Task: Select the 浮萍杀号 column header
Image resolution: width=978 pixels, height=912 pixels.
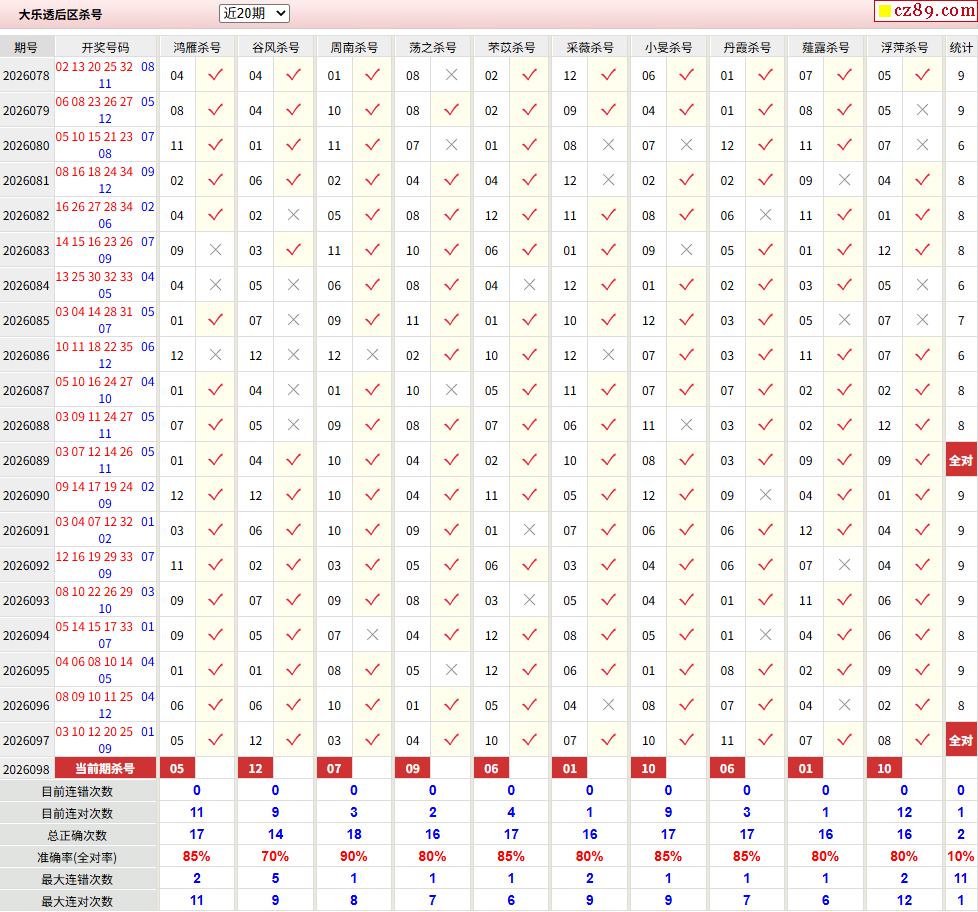Action: tap(904, 47)
